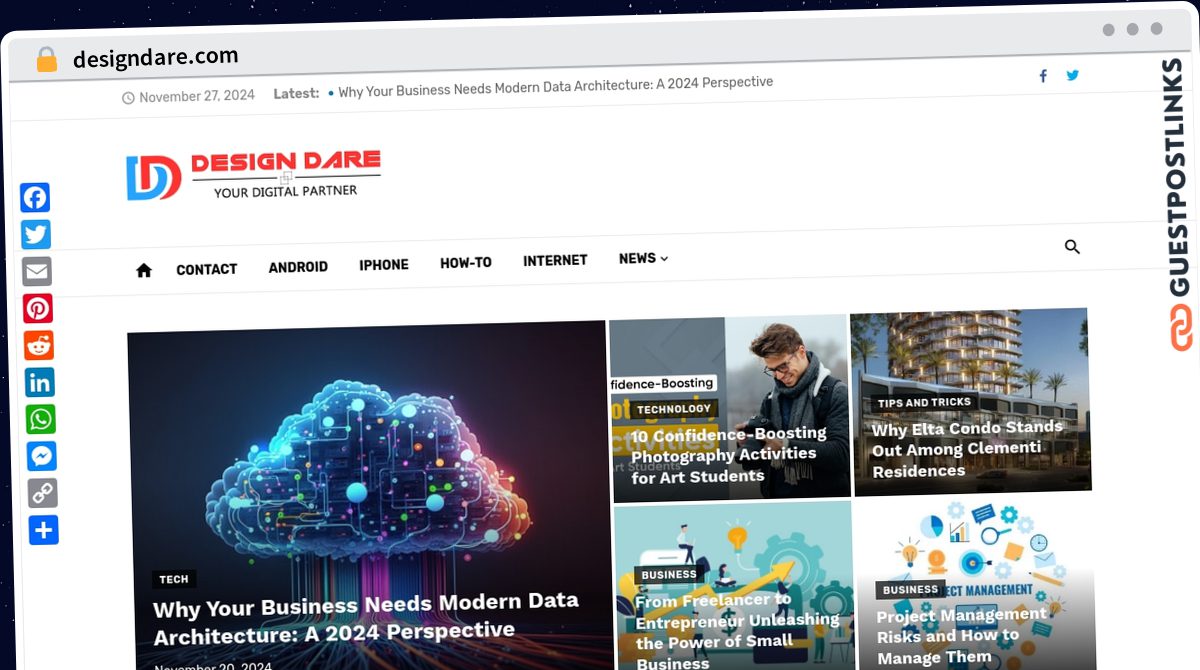This screenshot has height=670, width=1200.
Task: Share page via Messenger sidebar icon
Action: 42,456
